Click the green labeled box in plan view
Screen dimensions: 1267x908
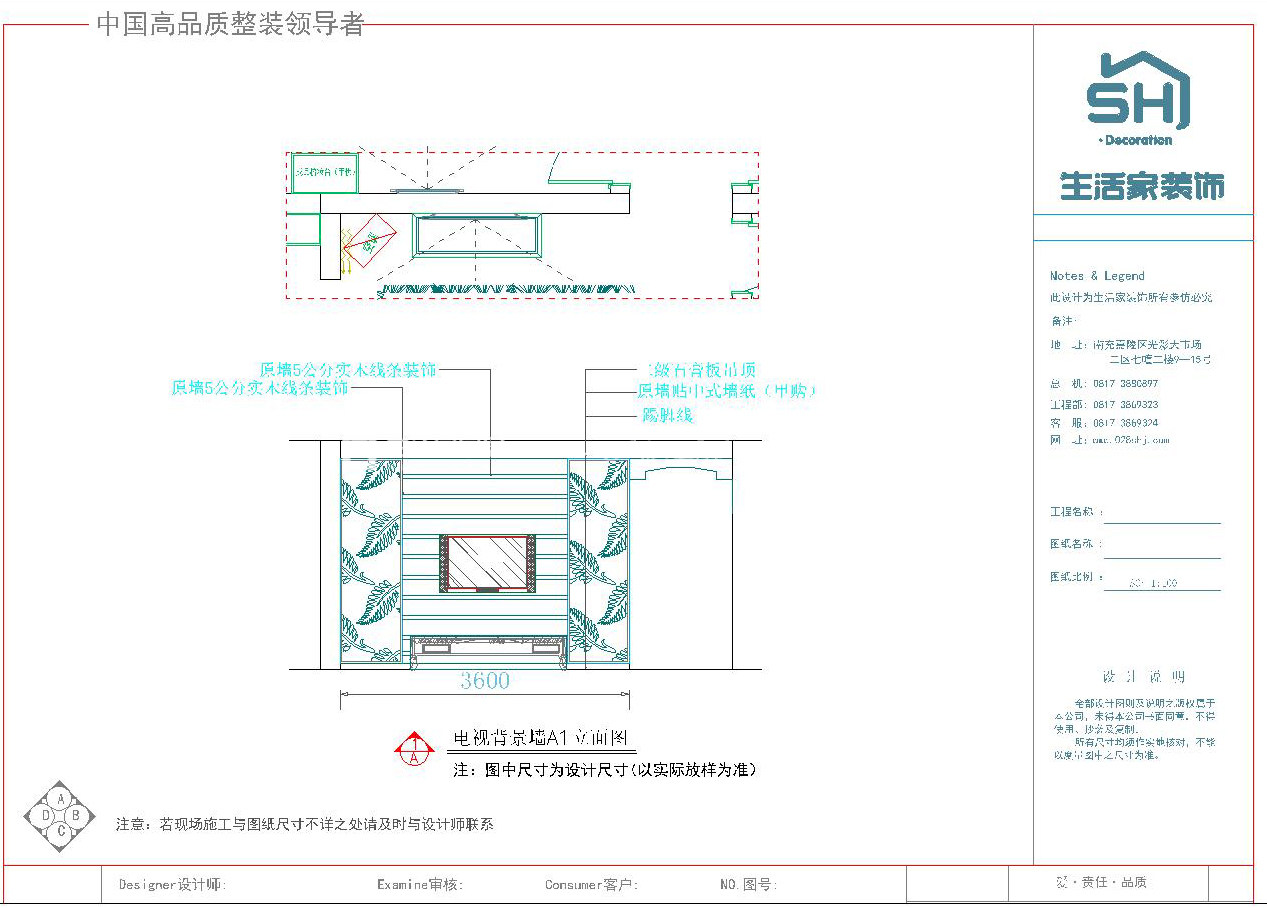(x=324, y=173)
